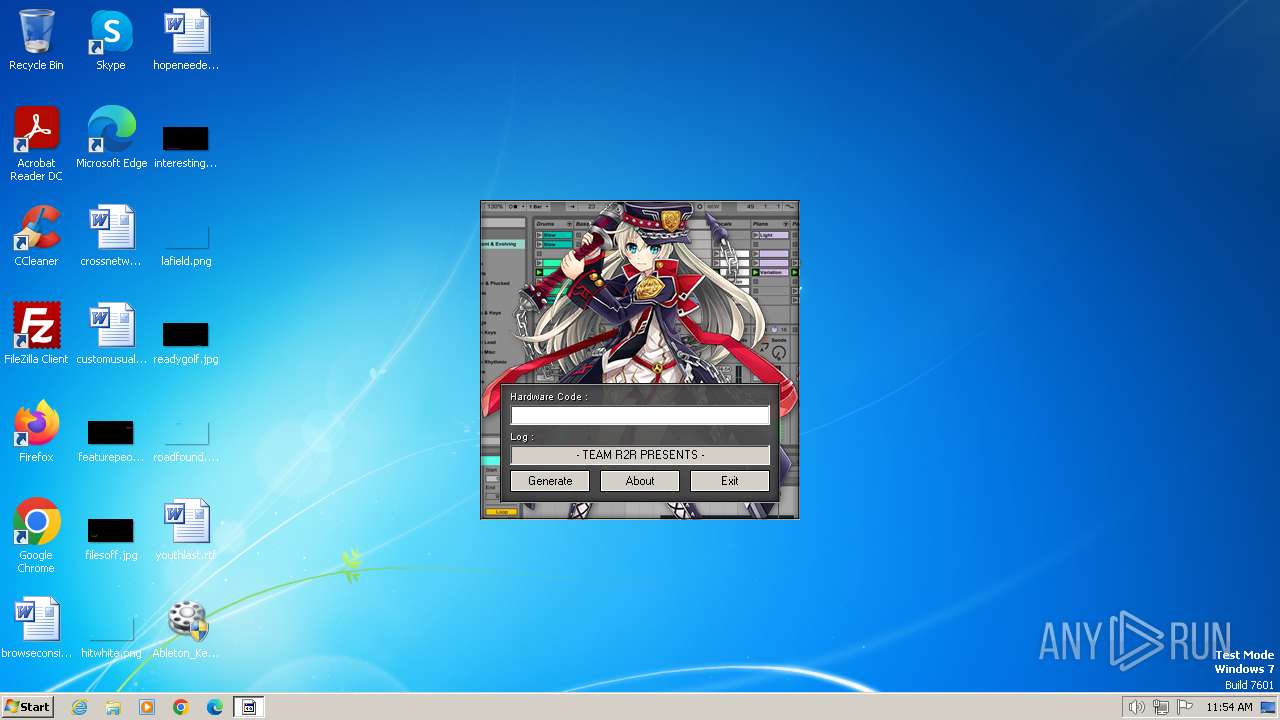Open the About dialog in keygen

click(x=640, y=481)
